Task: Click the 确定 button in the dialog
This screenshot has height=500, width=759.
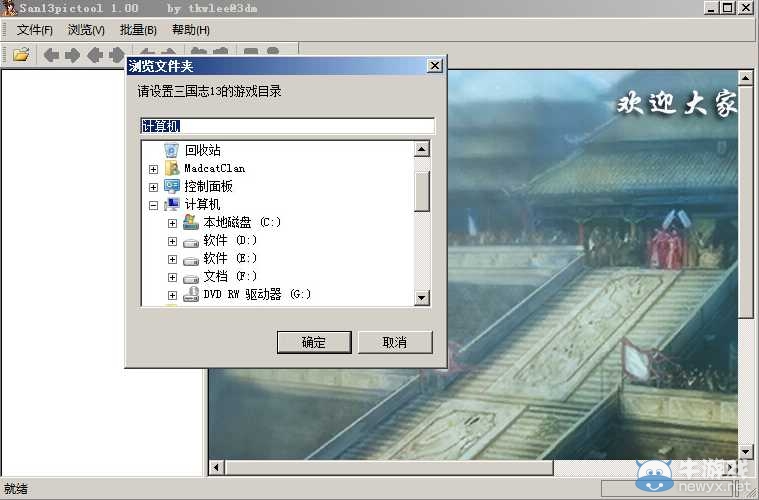Action: click(314, 342)
